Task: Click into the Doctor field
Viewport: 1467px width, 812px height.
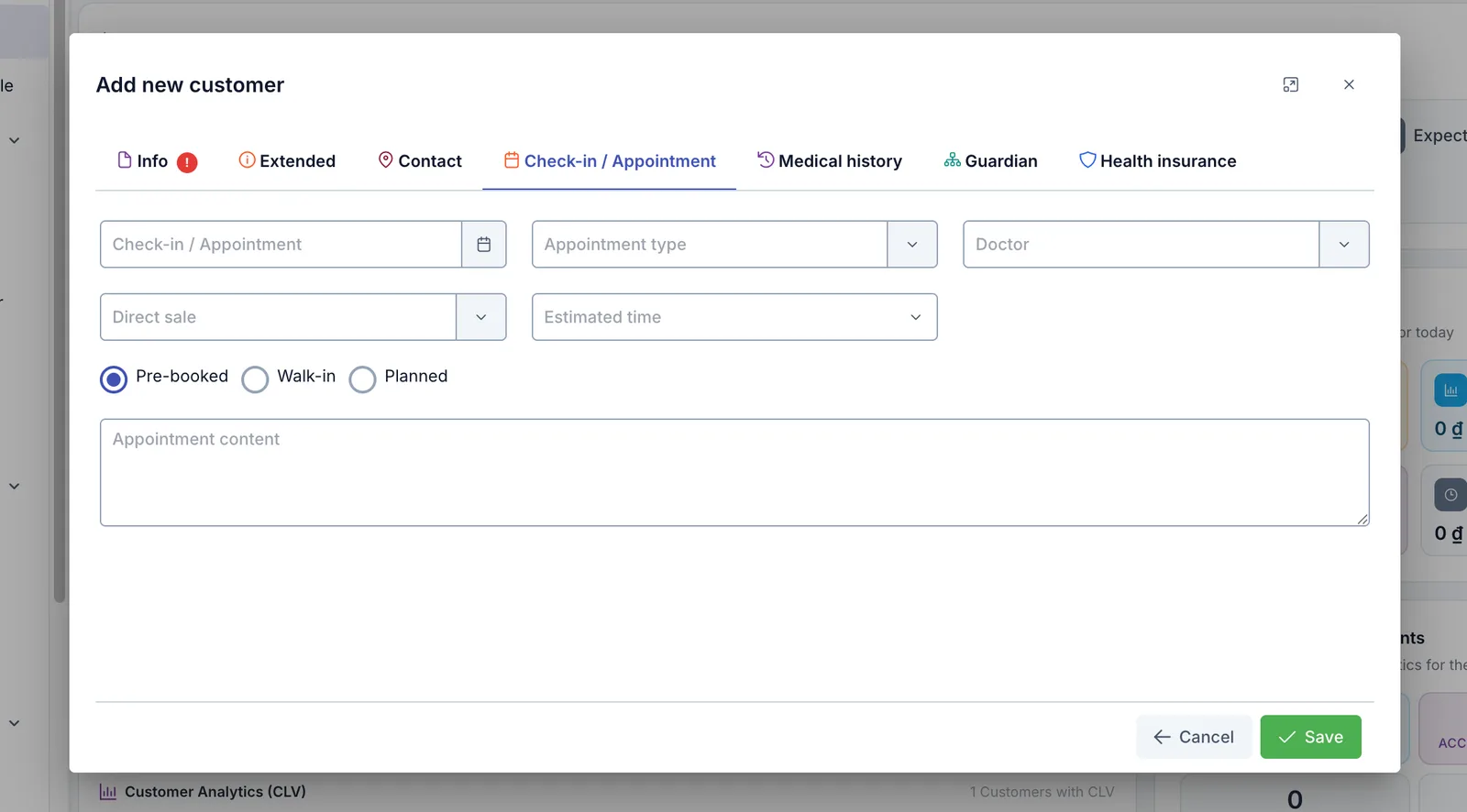Action: (1141, 244)
